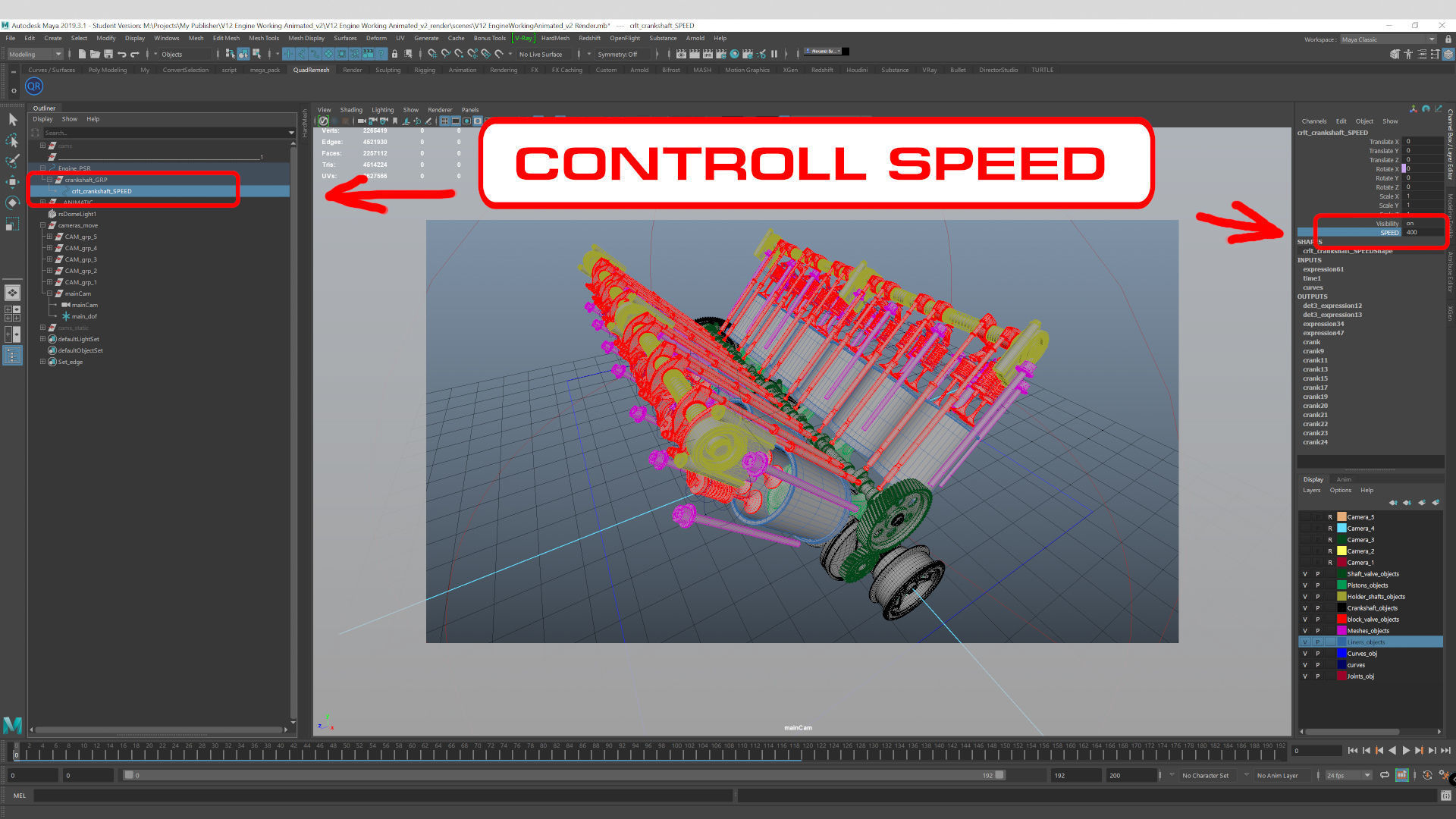This screenshot has width=1456, height=819.
Task: Open Layer Editor Options menu
Action: pyautogui.click(x=1340, y=490)
